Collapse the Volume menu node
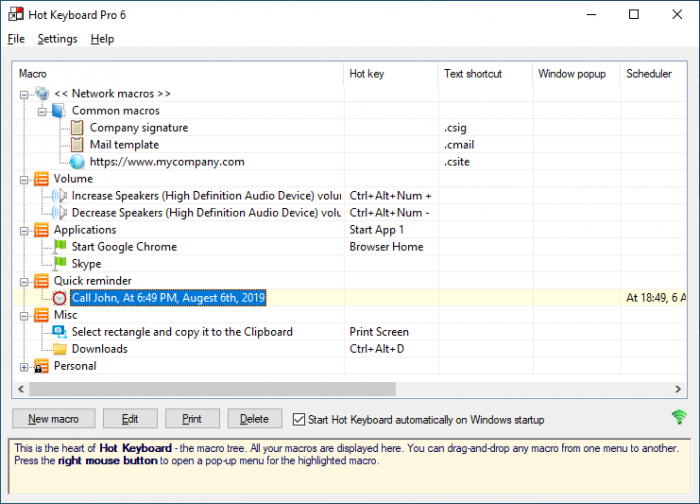This screenshot has height=504, width=700. pos(24,180)
